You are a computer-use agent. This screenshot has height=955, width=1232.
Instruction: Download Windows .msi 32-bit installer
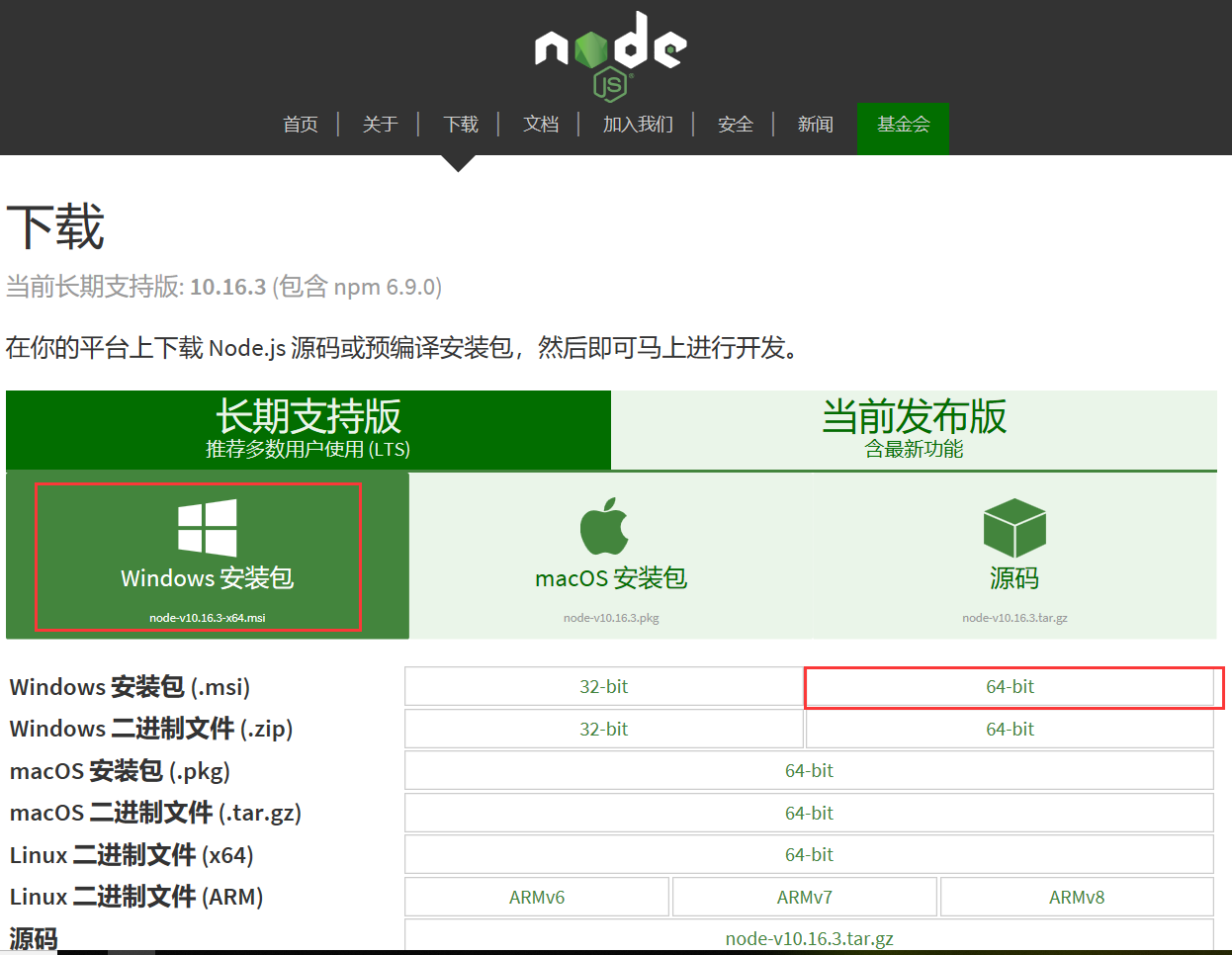tap(604, 686)
